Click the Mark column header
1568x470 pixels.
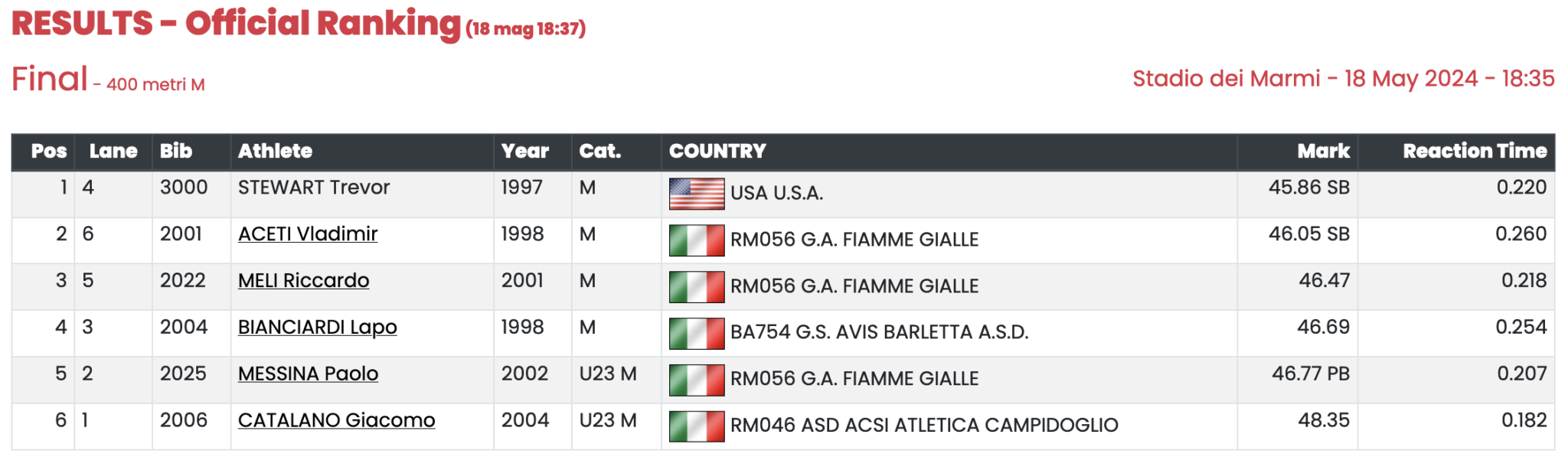tap(1323, 152)
